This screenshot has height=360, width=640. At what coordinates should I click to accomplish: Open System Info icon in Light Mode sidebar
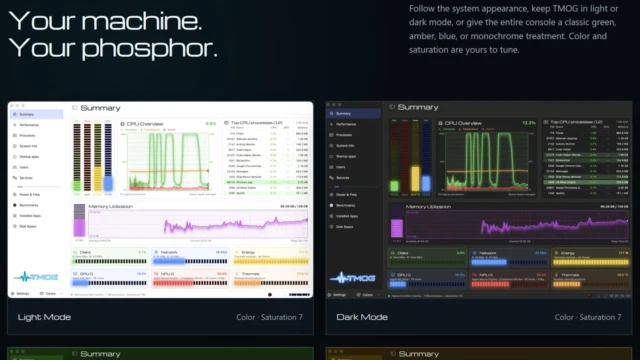(x=15, y=146)
